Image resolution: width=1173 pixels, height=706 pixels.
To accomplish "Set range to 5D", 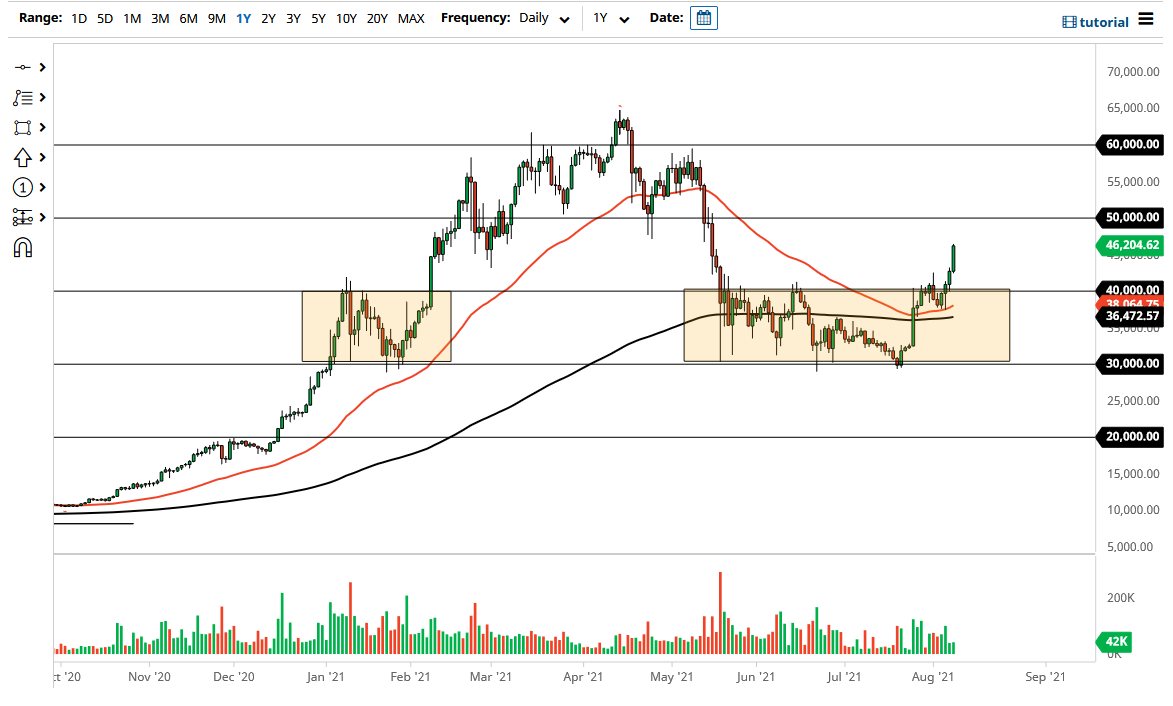I will [105, 19].
